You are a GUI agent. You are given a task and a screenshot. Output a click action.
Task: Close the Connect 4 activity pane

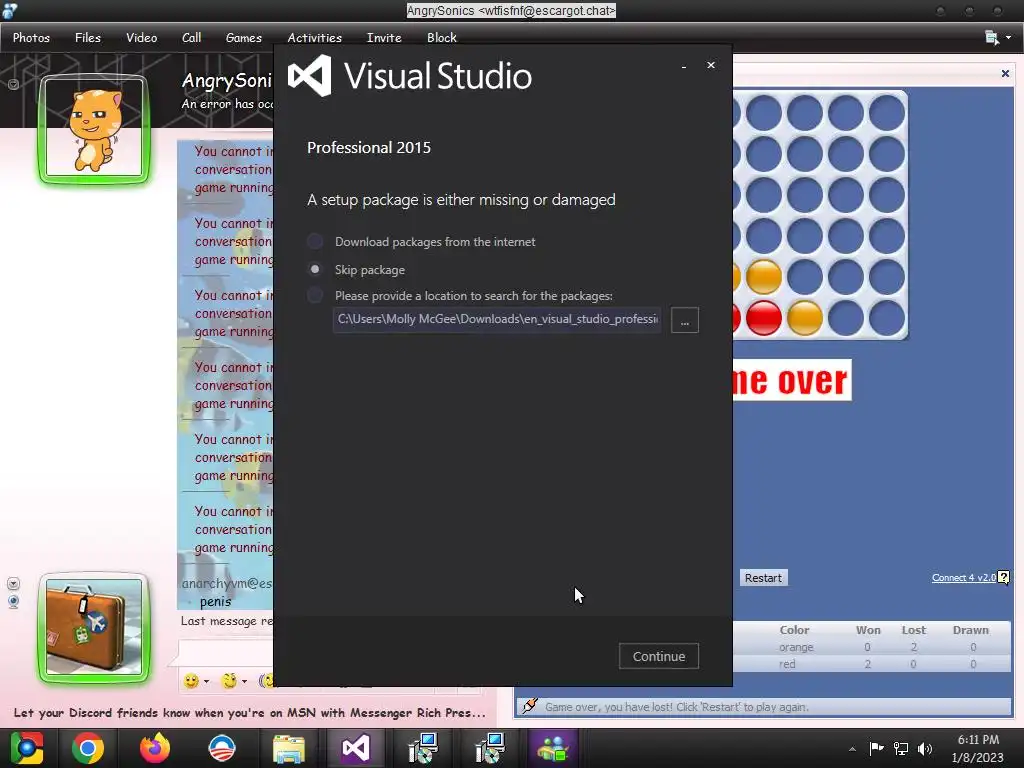coord(1005,73)
